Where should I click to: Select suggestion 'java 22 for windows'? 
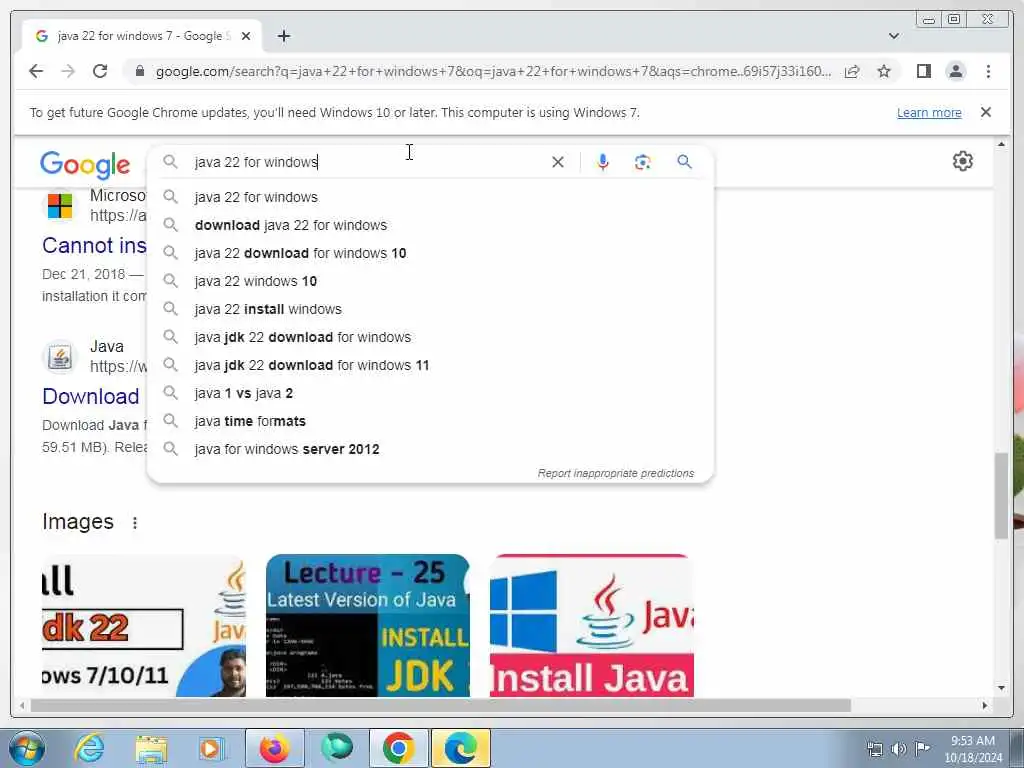(430, 197)
